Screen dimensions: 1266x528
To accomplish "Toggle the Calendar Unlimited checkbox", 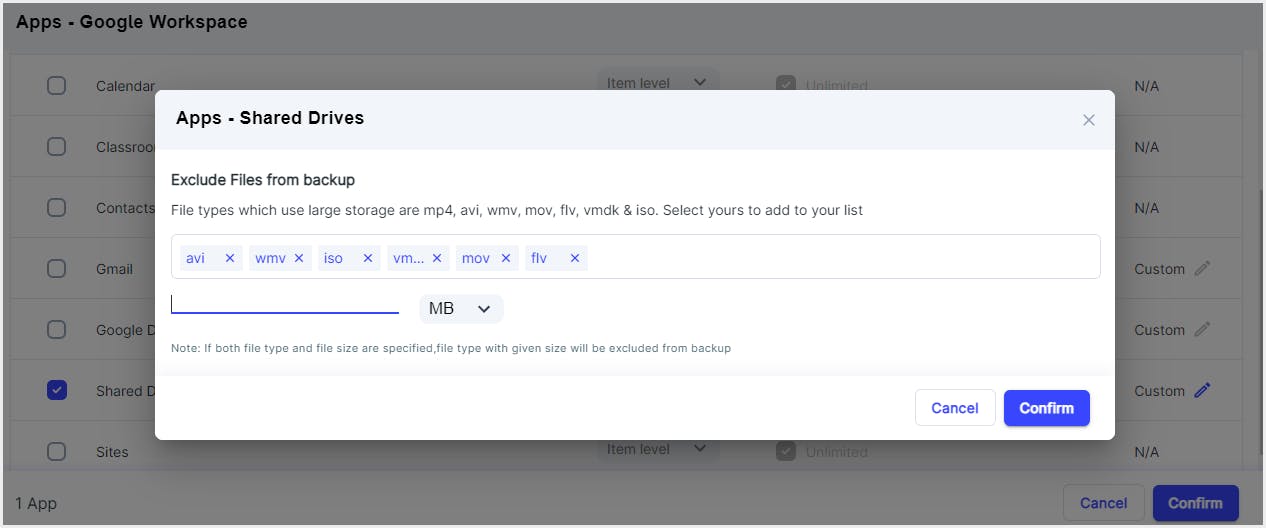I will [785, 85].
